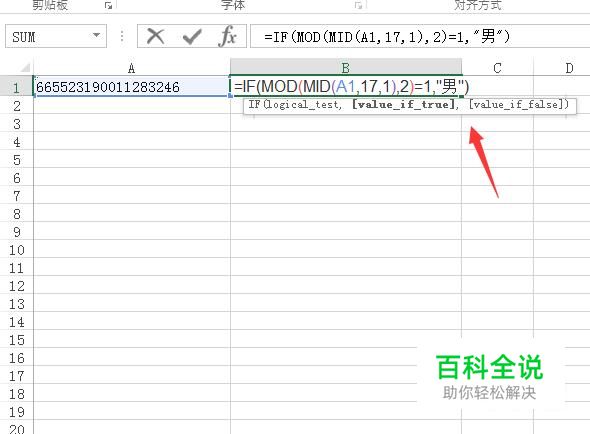The height and width of the screenshot is (434, 590).
Task: Click value_if_false in the IF tooltip
Action: pyautogui.click(x=516, y=105)
